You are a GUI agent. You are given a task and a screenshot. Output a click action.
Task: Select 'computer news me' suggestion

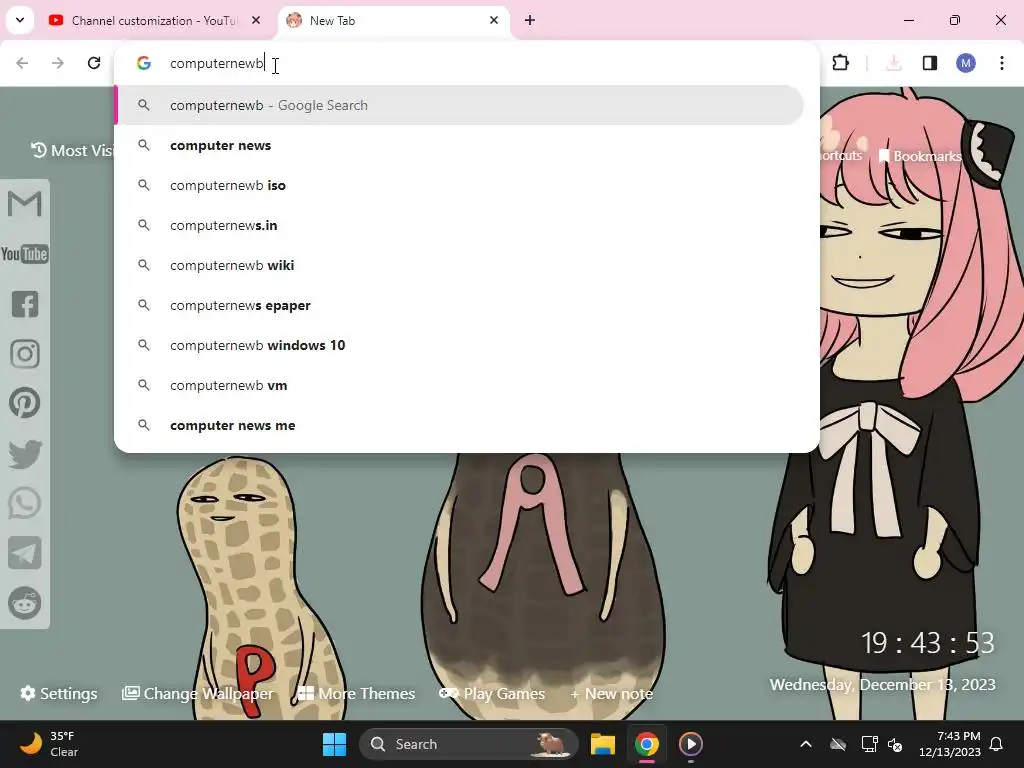point(460,425)
